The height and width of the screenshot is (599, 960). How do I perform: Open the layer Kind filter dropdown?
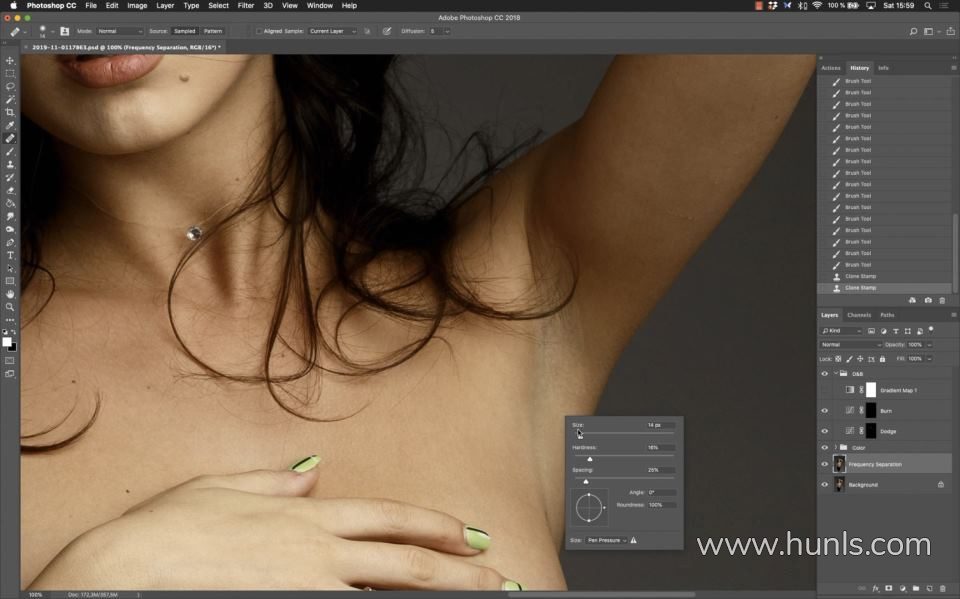point(841,331)
